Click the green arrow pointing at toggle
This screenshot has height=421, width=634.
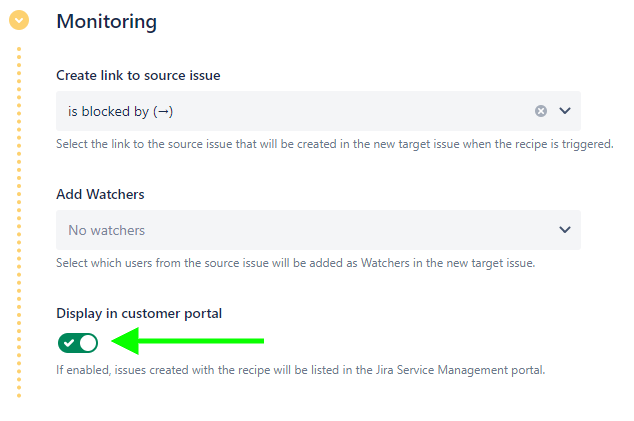click(188, 342)
